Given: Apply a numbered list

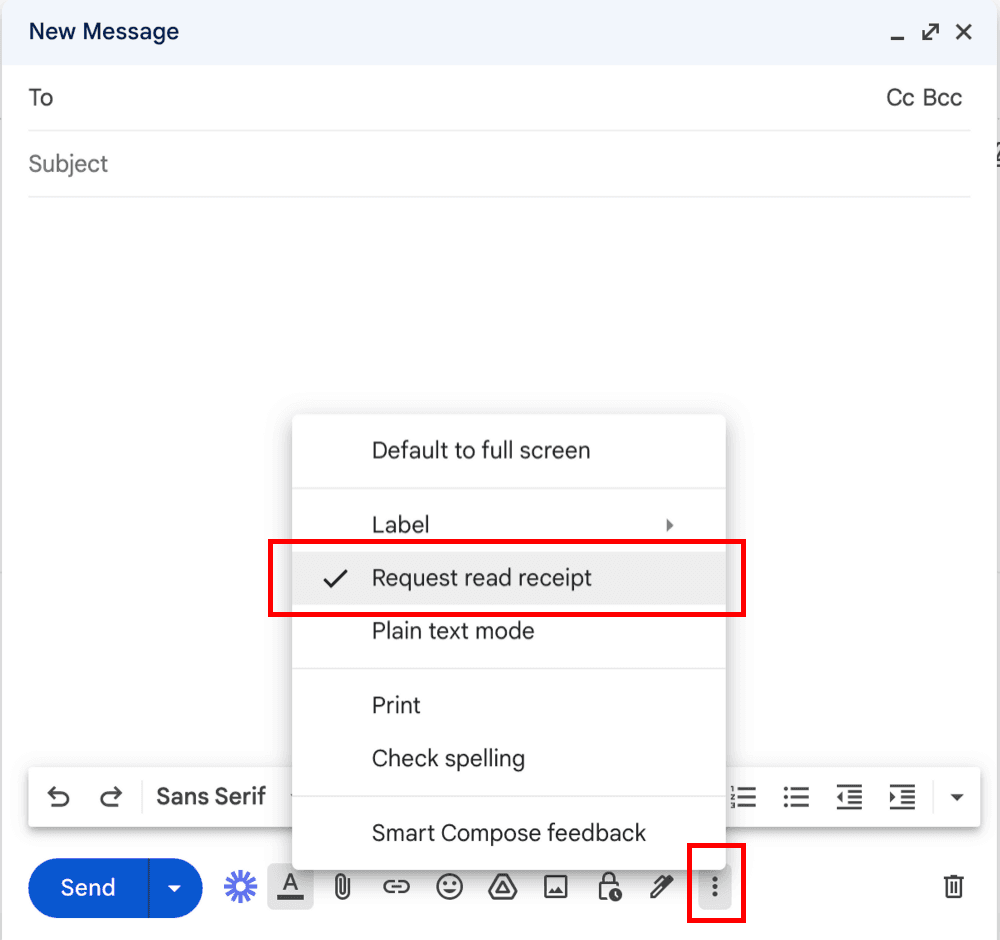Looking at the screenshot, I should click(743, 797).
